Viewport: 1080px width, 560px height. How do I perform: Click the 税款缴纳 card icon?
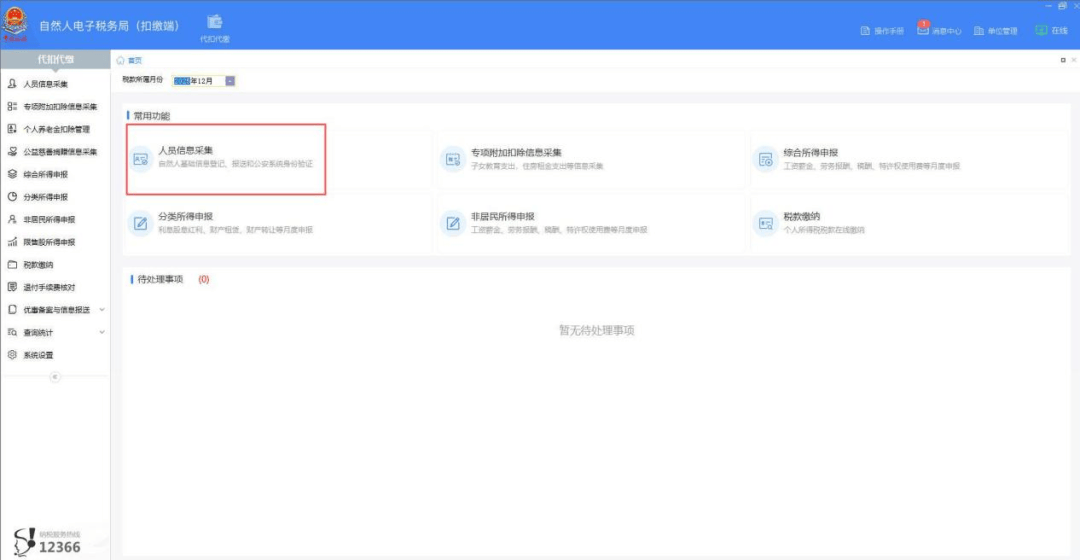pyautogui.click(x=766, y=222)
